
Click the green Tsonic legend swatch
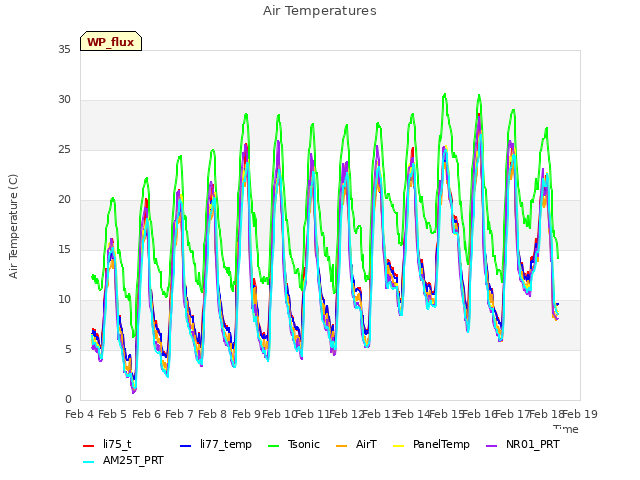(x=273, y=445)
